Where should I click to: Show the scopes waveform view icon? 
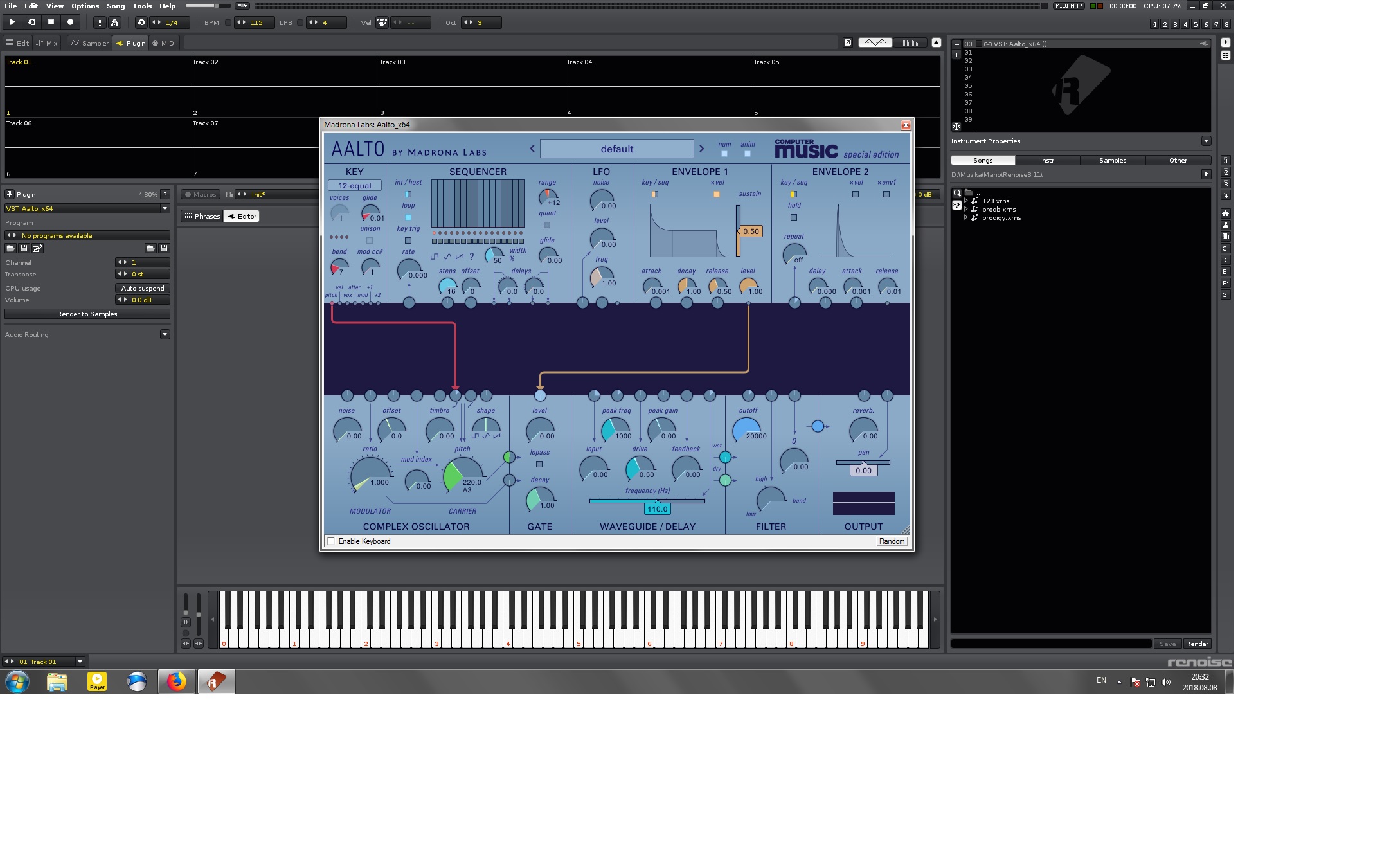(875, 42)
